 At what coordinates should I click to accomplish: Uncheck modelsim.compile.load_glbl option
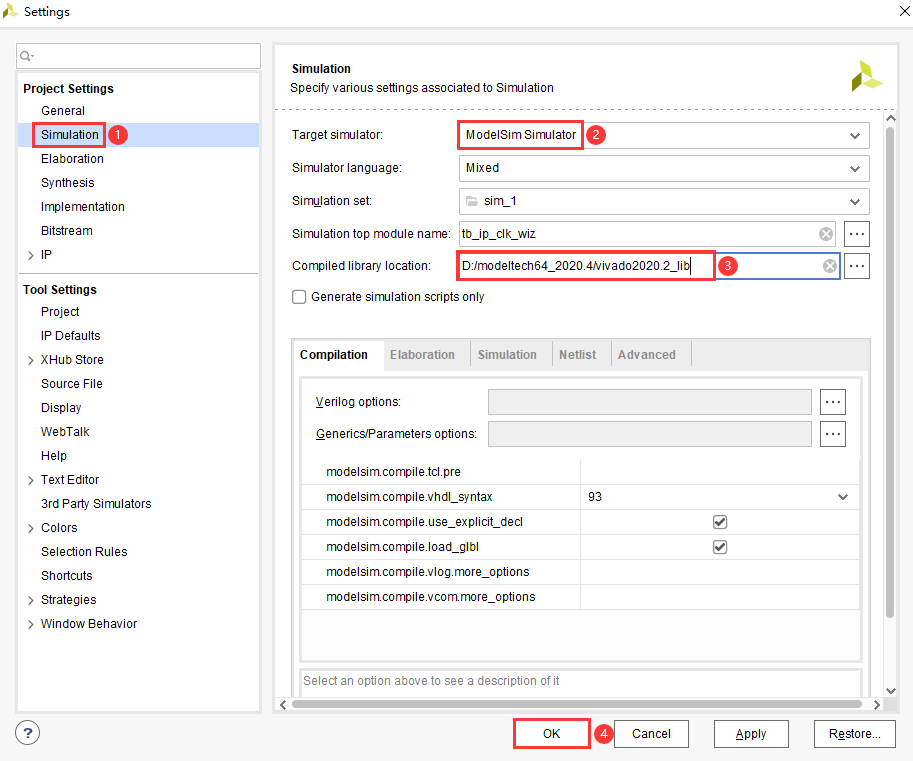[720, 547]
